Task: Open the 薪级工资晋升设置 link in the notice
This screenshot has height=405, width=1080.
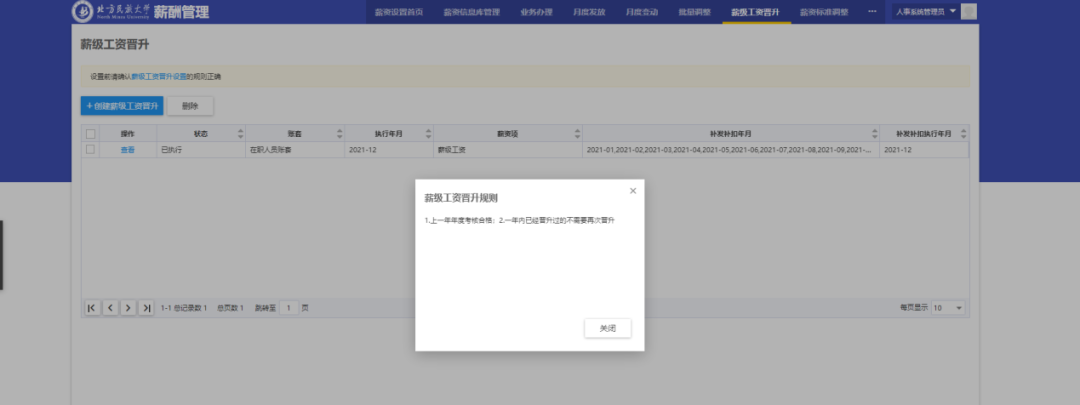Action: pyautogui.click(x=159, y=76)
